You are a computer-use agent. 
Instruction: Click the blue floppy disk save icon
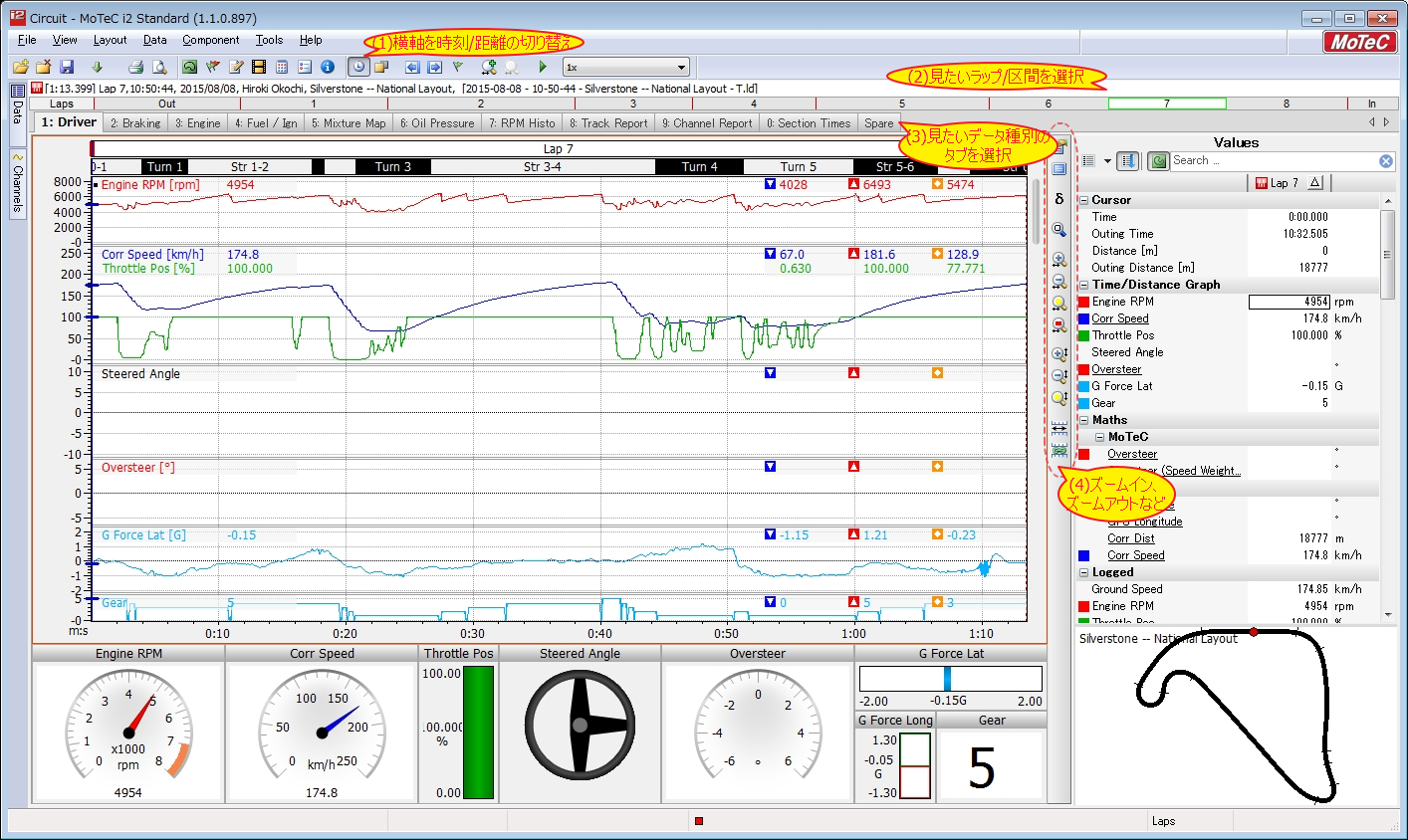[67, 67]
